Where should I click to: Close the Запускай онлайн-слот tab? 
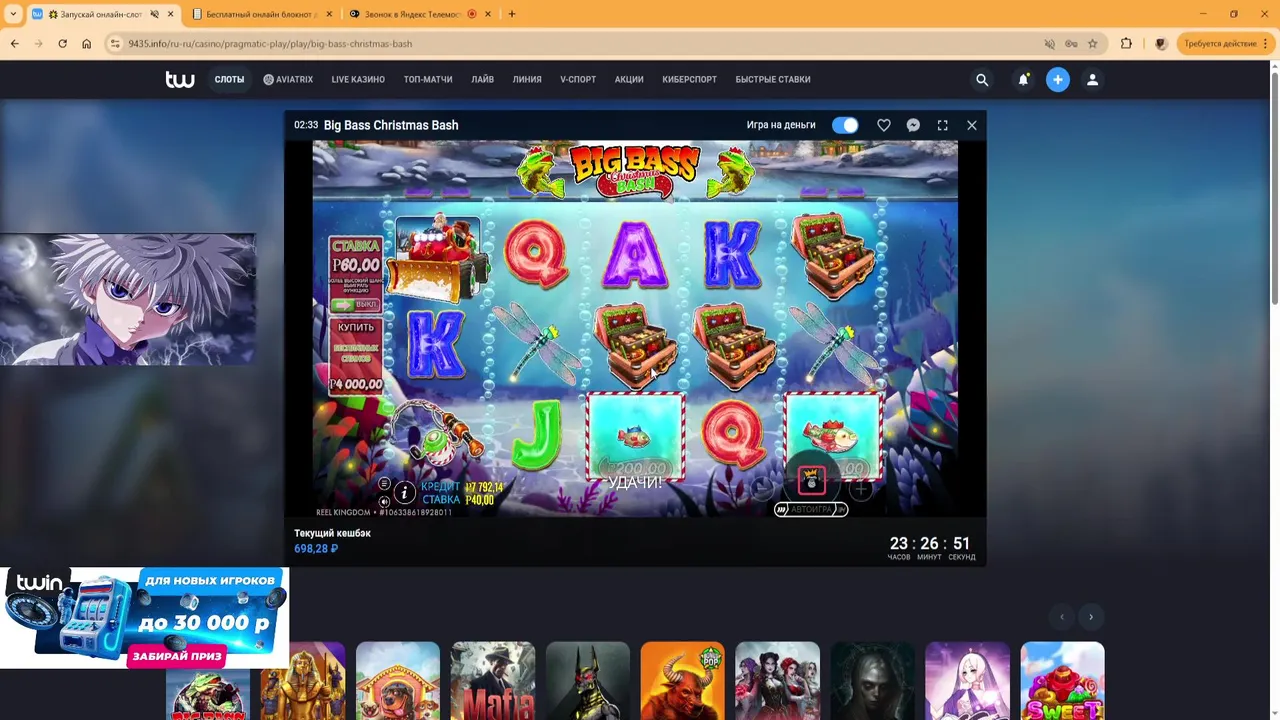170,14
